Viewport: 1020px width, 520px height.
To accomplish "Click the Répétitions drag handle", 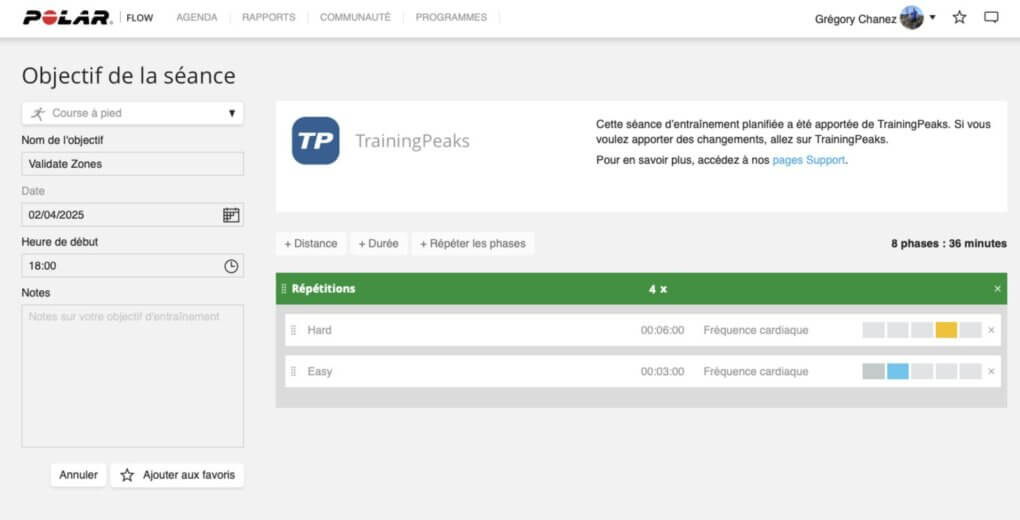I will click(284, 288).
